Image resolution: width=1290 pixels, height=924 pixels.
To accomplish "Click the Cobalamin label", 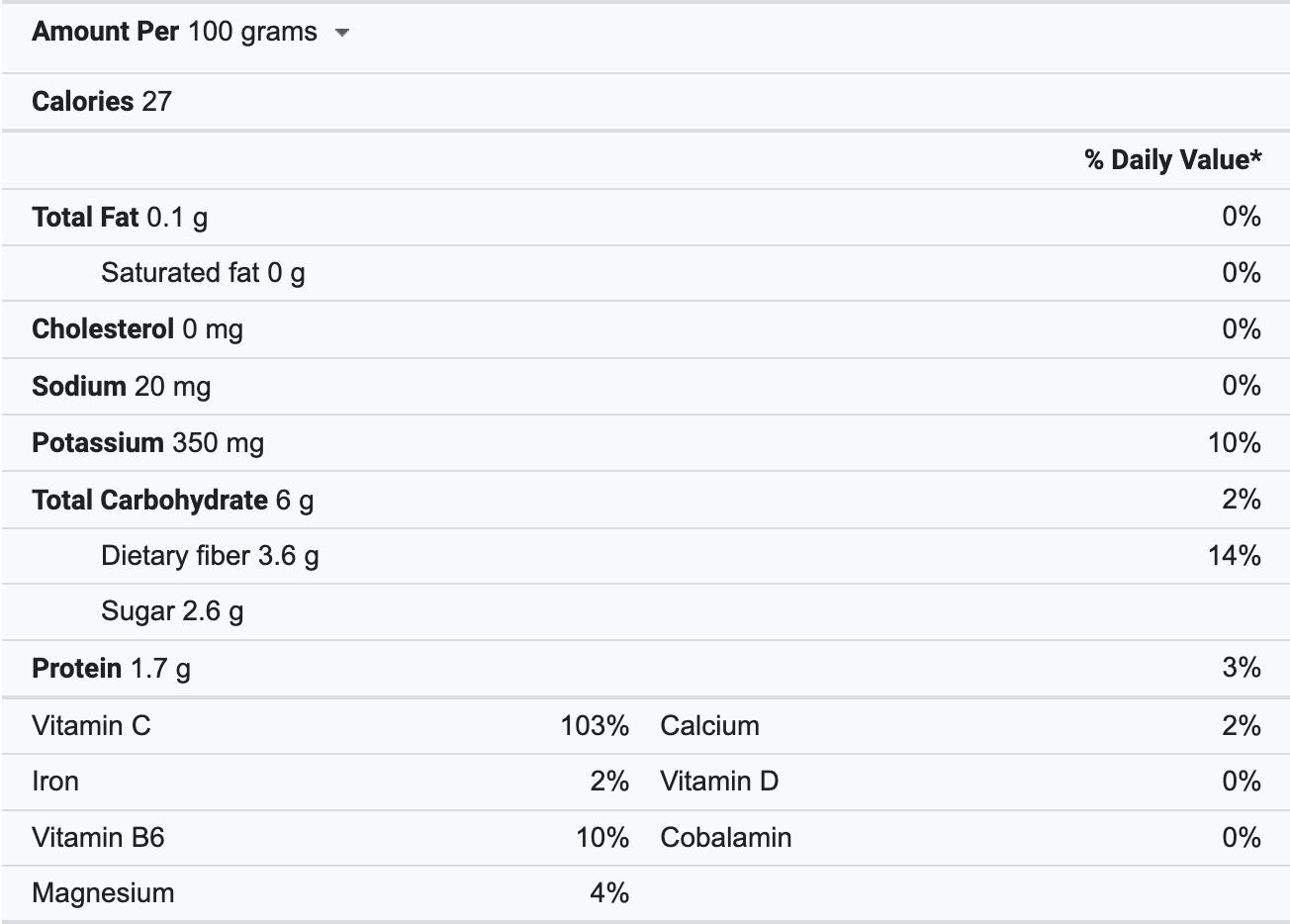I will click(725, 837).
